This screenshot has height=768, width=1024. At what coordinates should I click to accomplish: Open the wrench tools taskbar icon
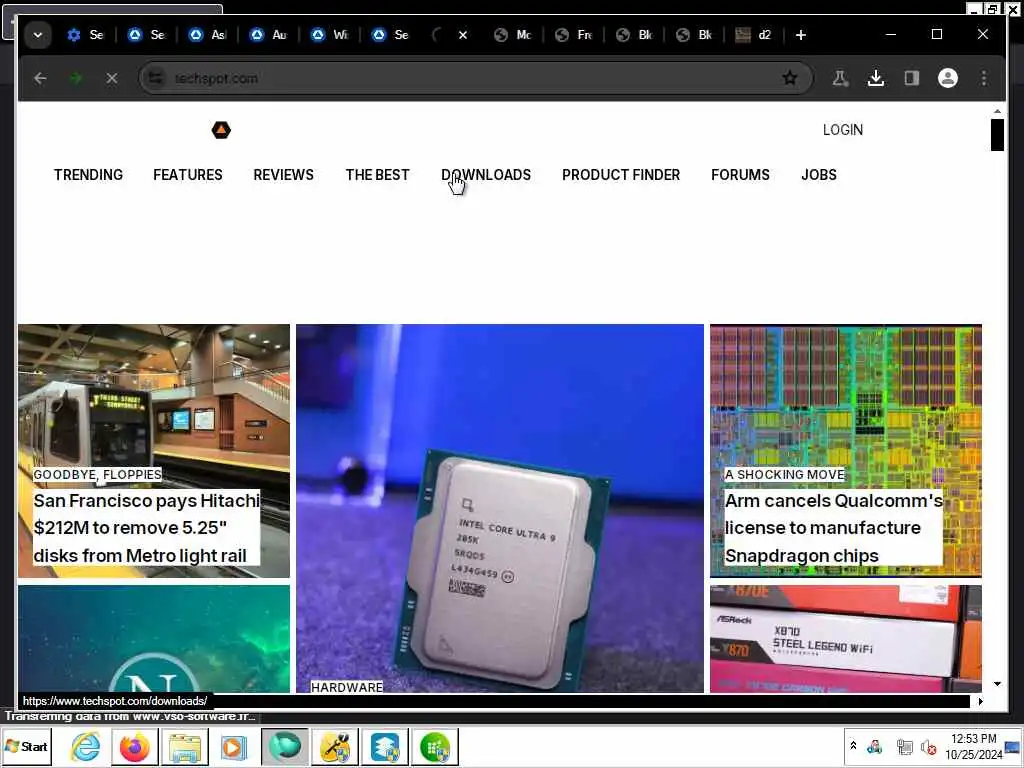pos(335,746)
